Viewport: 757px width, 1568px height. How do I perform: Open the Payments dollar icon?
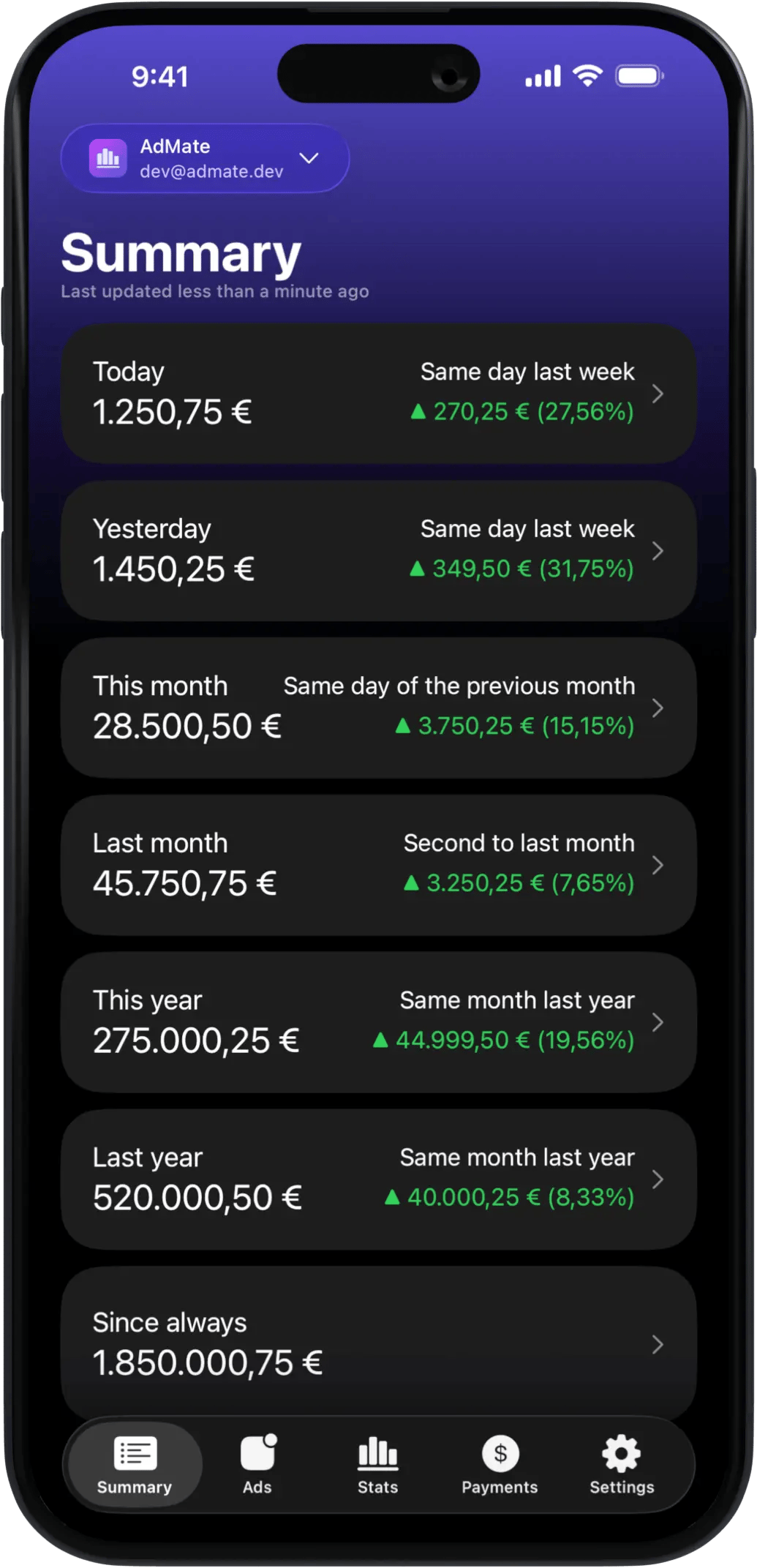[500, 1453]
